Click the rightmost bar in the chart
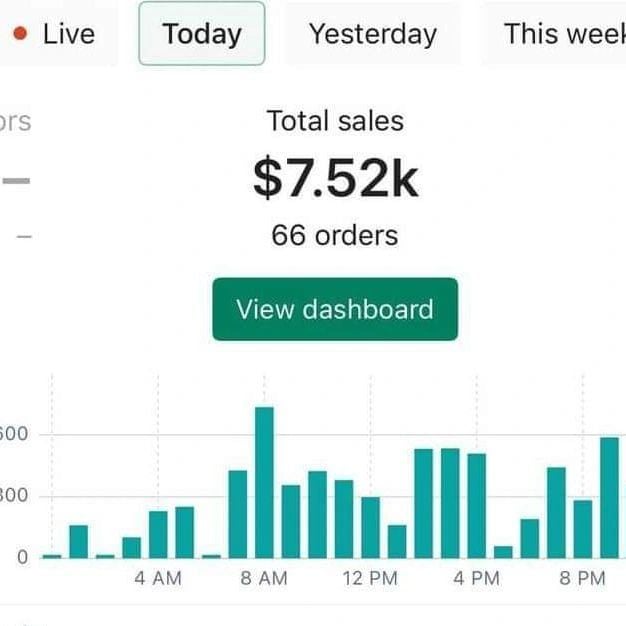 coord(609,497)
